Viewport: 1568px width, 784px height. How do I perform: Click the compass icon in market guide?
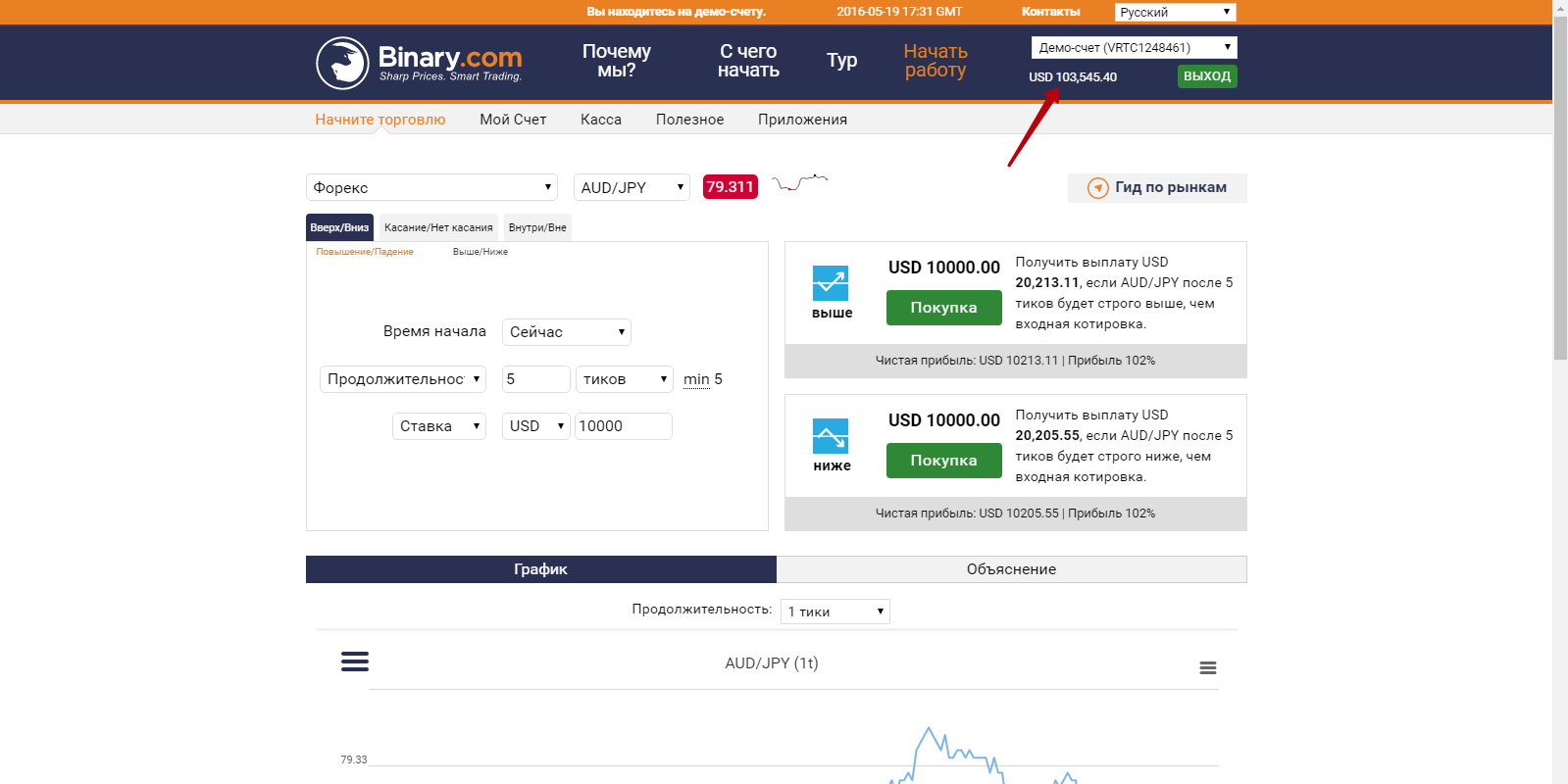click(x=1098, y=188)
